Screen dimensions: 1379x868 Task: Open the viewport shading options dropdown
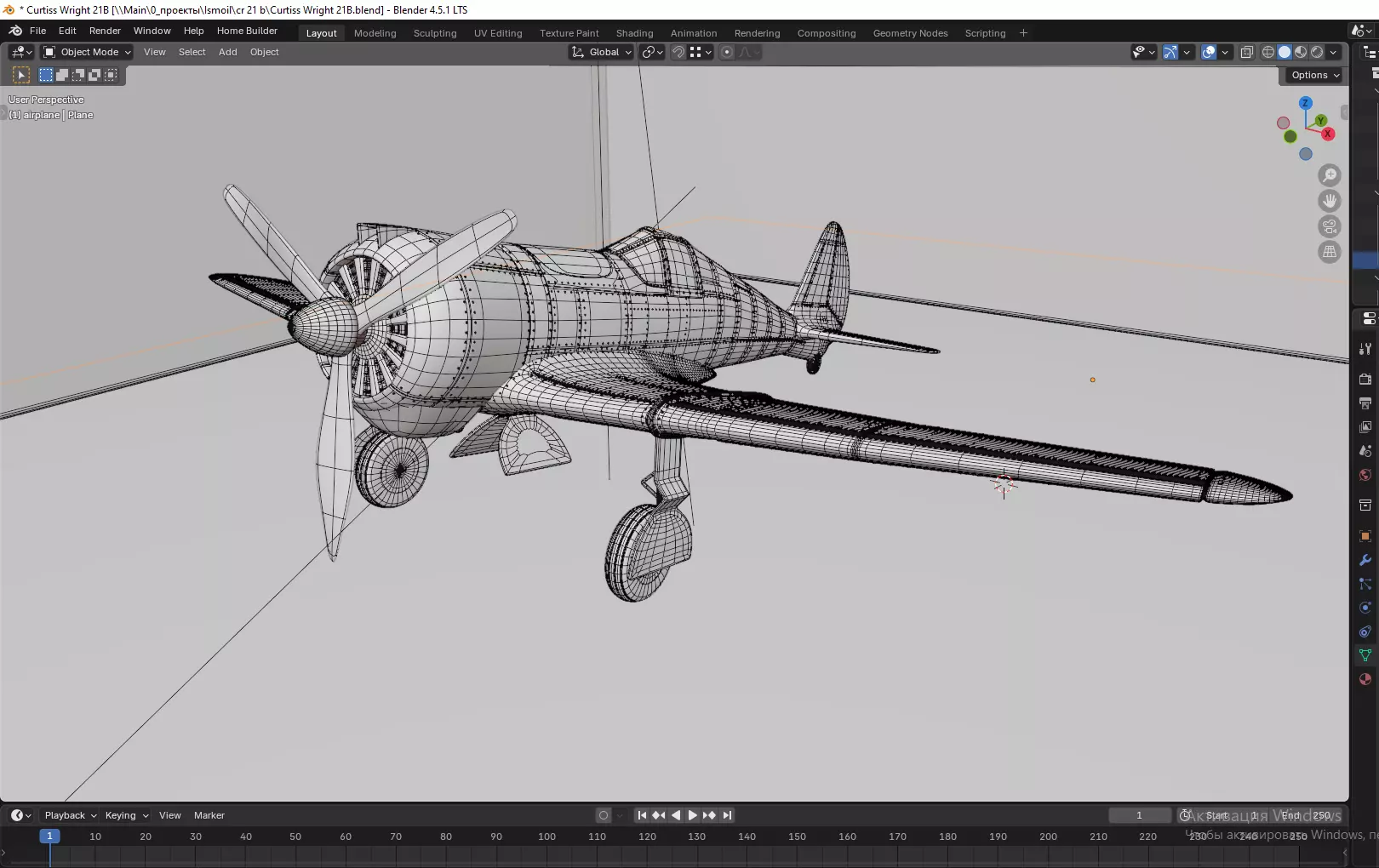[x=1333, y=52]
